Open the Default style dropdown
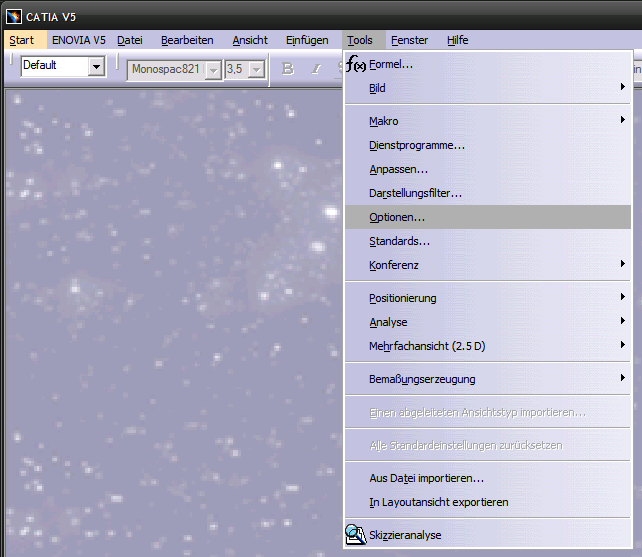The image size is (642, 557). (96, 67)
